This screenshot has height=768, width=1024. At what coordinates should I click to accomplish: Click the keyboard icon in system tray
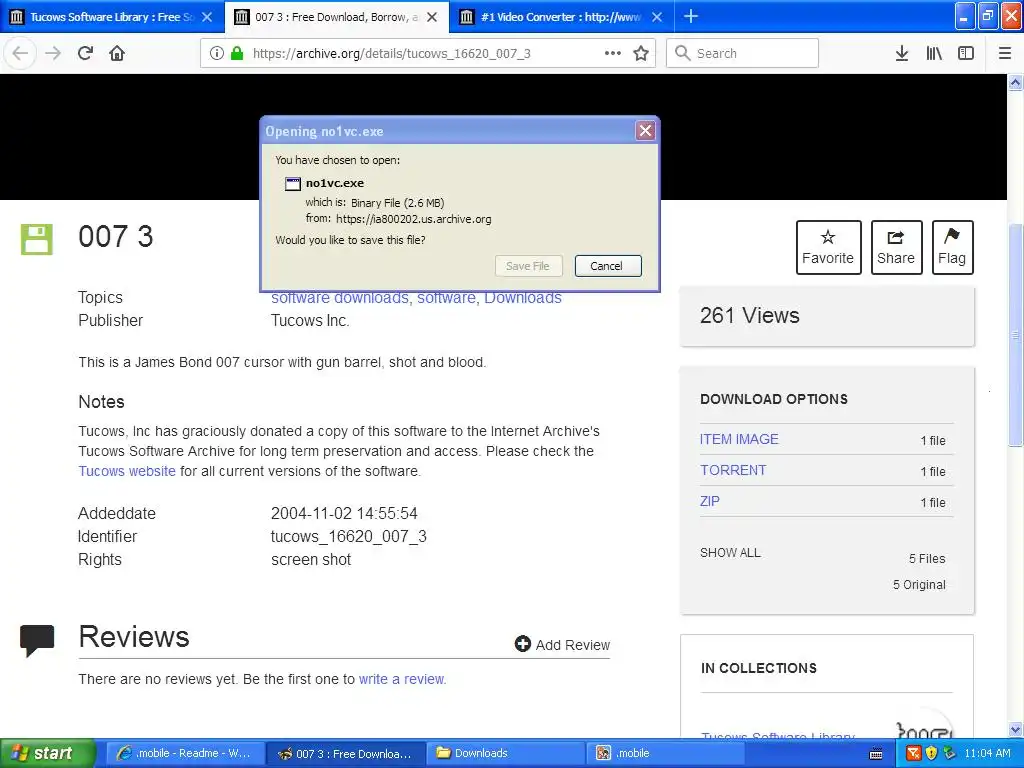pos(876,754)
